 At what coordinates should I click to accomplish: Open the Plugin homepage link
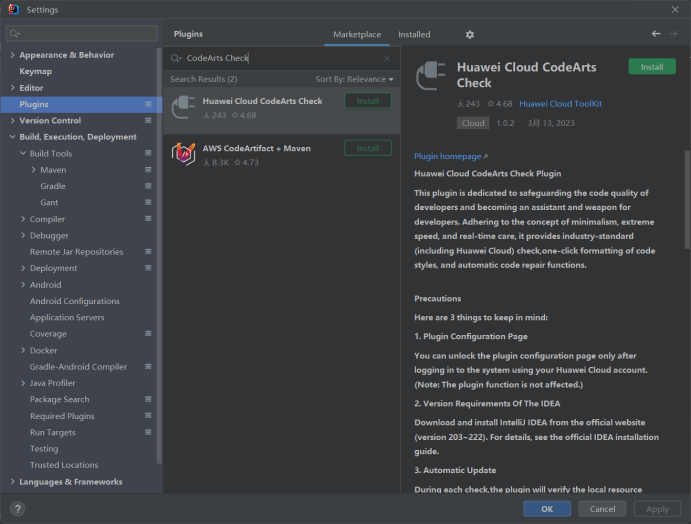point(450,156)
